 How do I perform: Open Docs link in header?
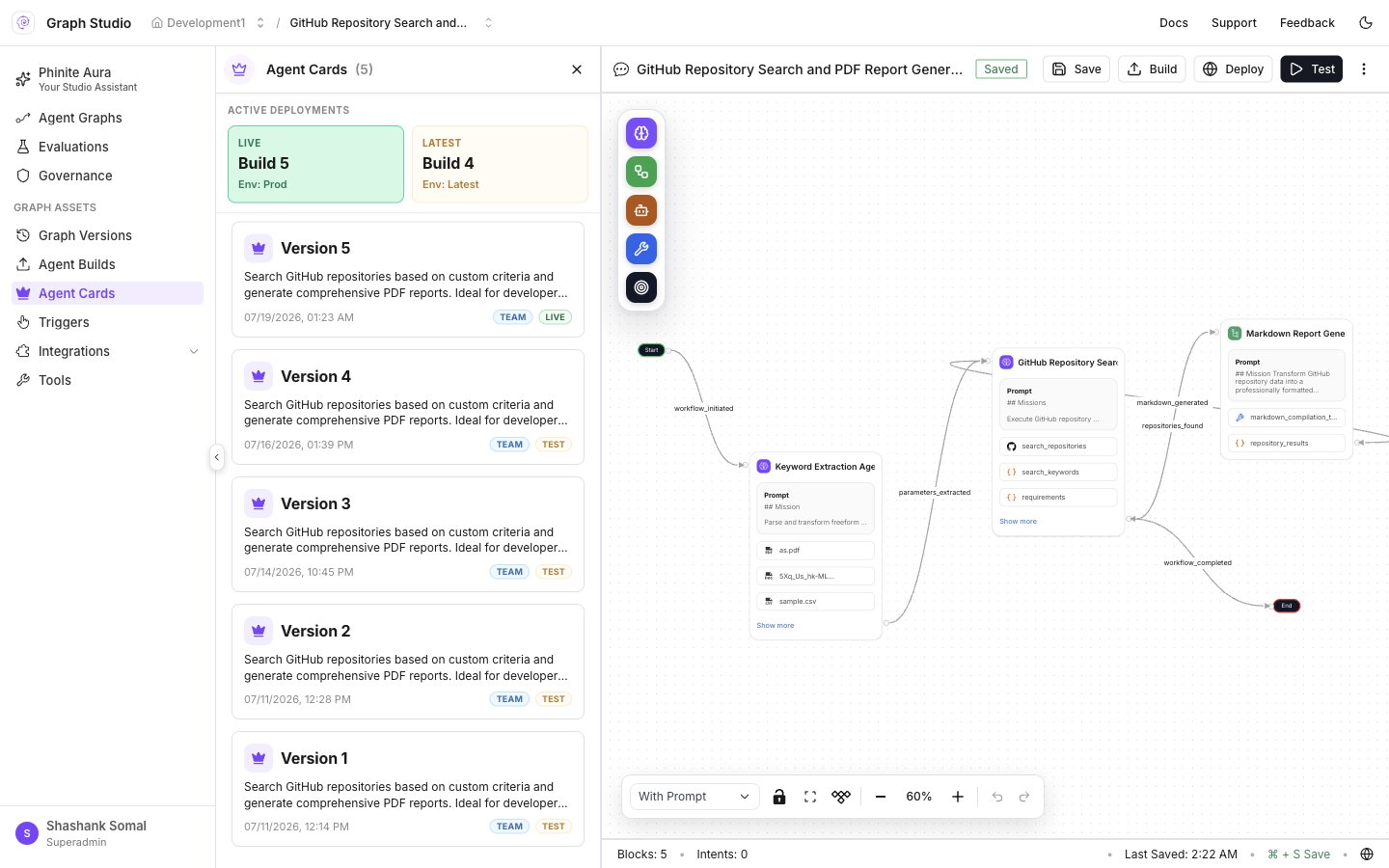pyautogui.click(x=1174, y=23)
